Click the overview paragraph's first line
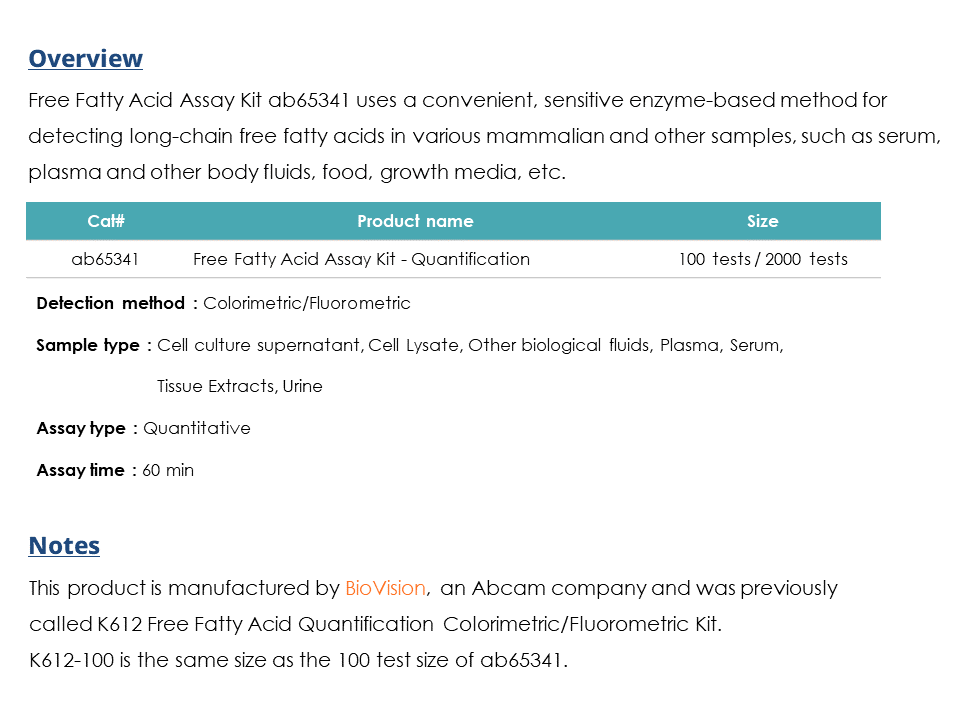 click(457, 100)
